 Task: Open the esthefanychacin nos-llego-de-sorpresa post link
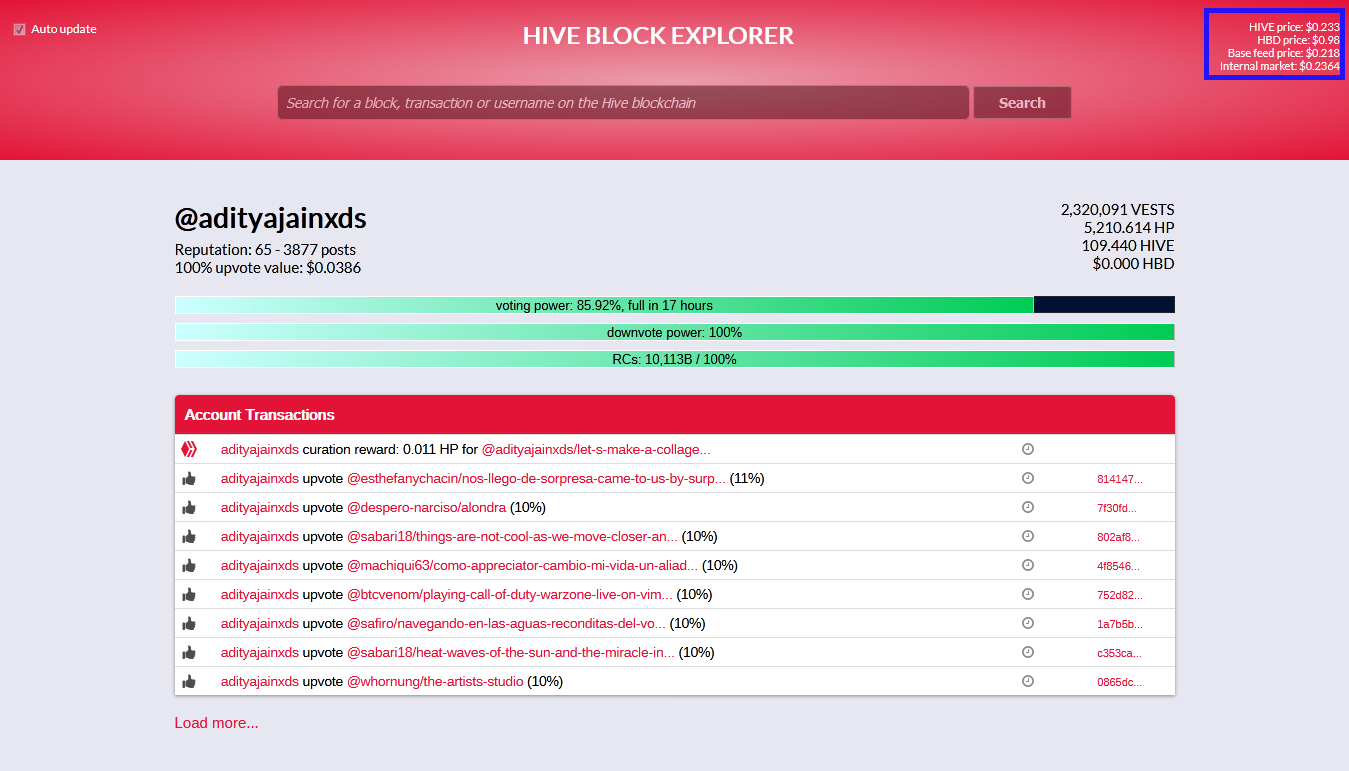point(536,479)
